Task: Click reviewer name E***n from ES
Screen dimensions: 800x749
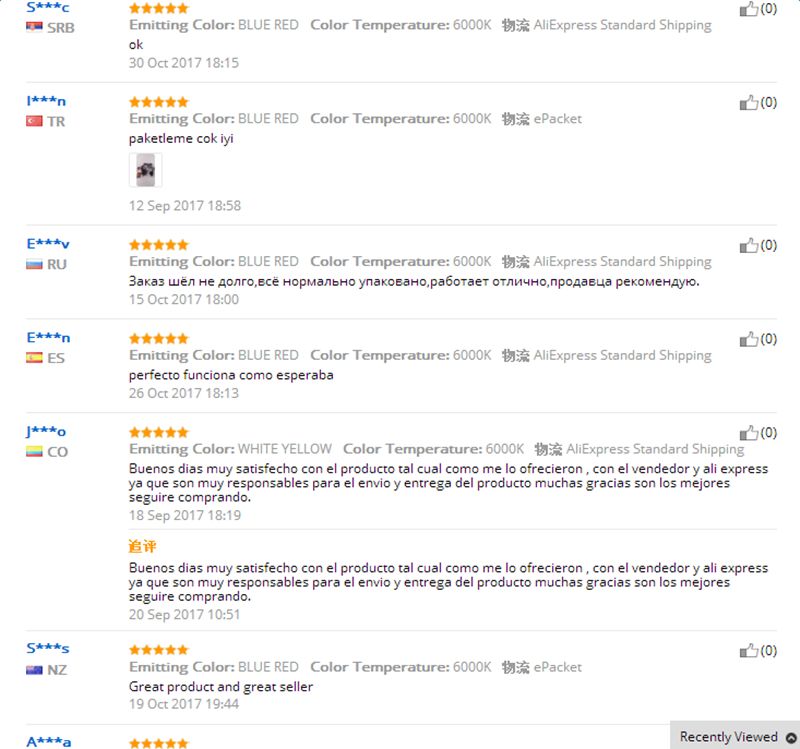Action: pos(48,338)
